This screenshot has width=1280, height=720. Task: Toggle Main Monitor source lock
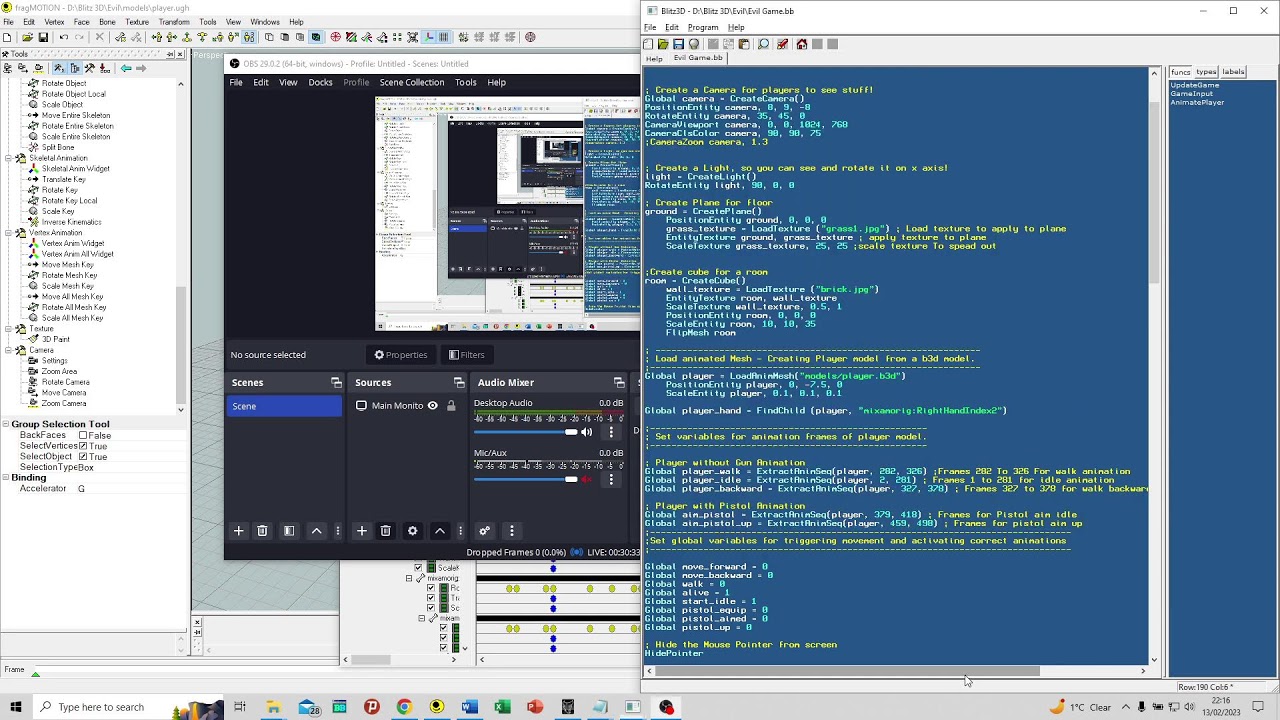(451, 406)
